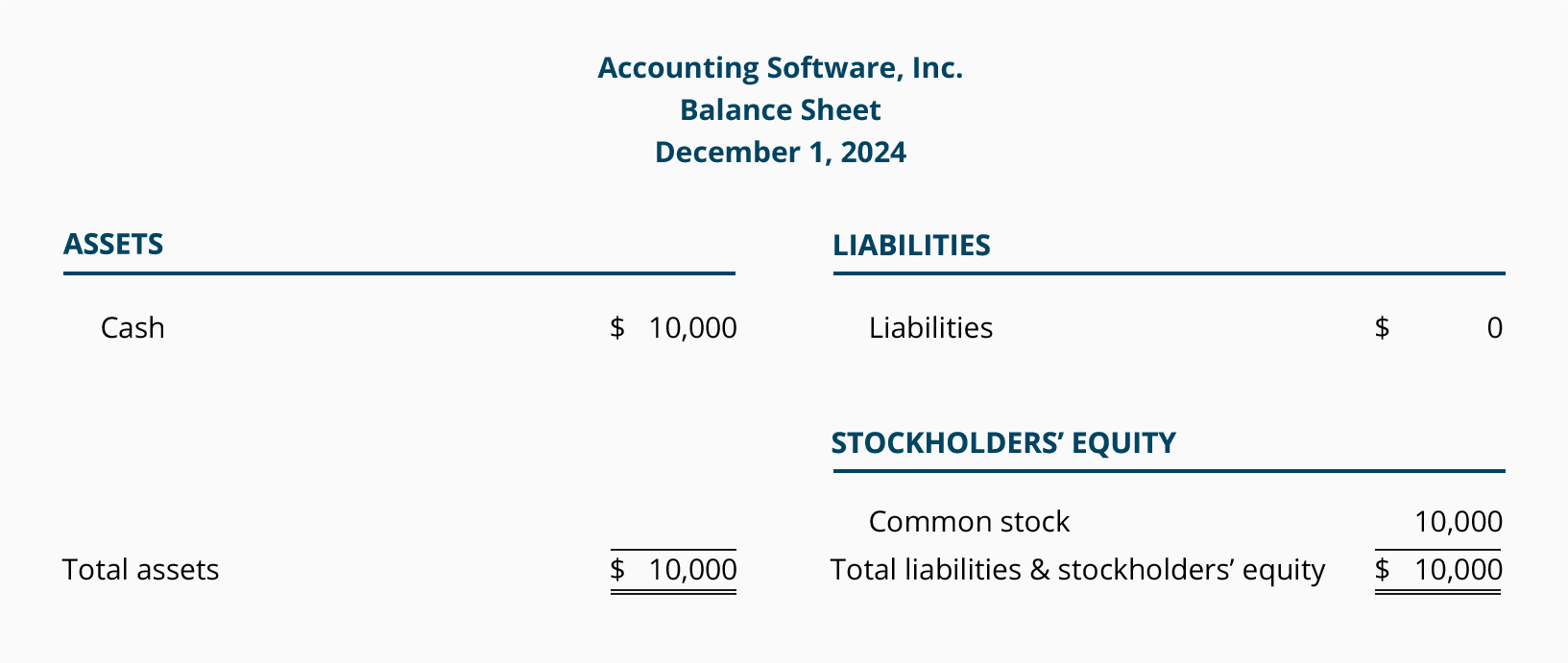This screenshot has height=663, width=1568.
Task: Click the ASSETS section header
Action: (113, 244)
